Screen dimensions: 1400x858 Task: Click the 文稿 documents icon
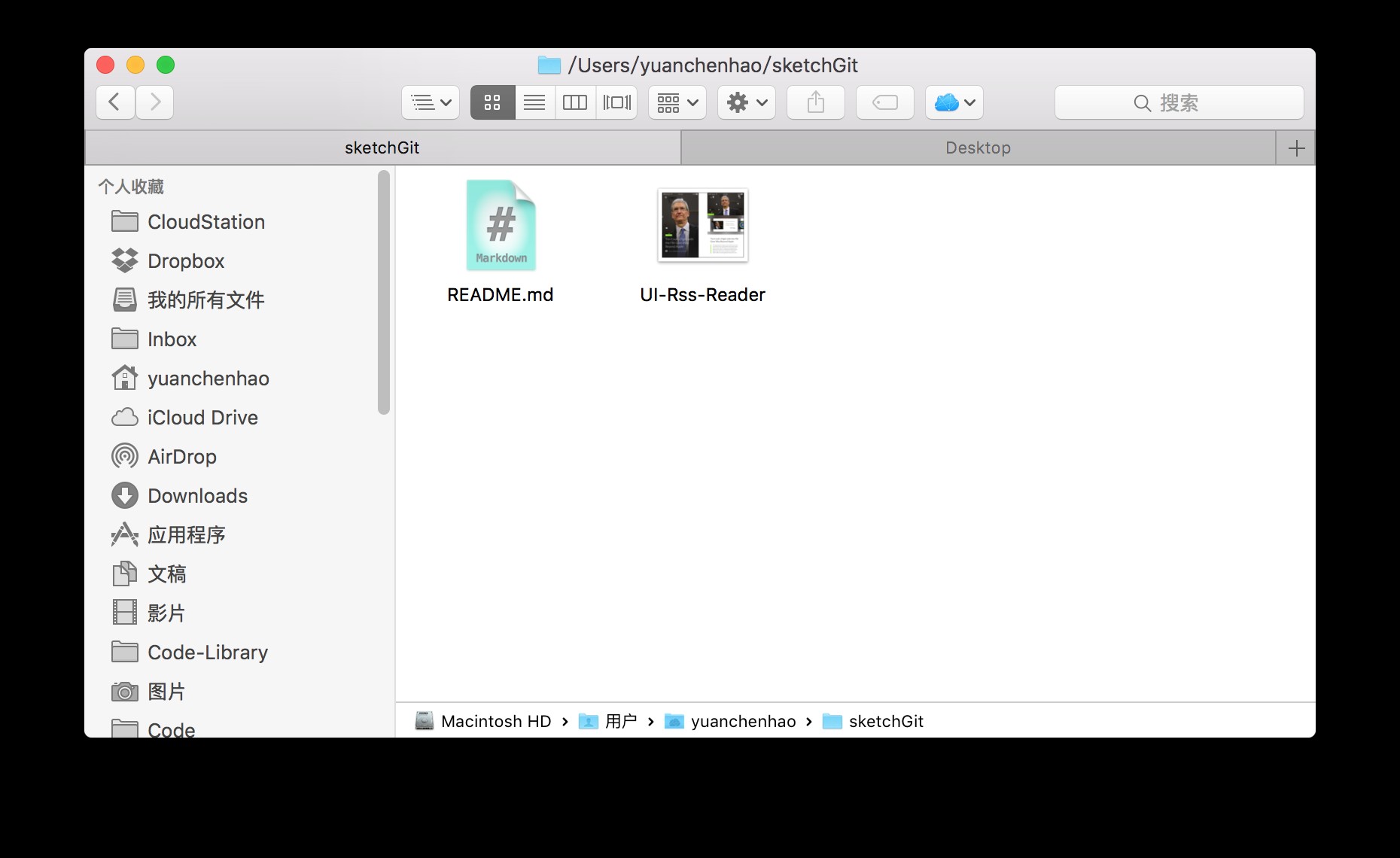(x=125, y=574)
